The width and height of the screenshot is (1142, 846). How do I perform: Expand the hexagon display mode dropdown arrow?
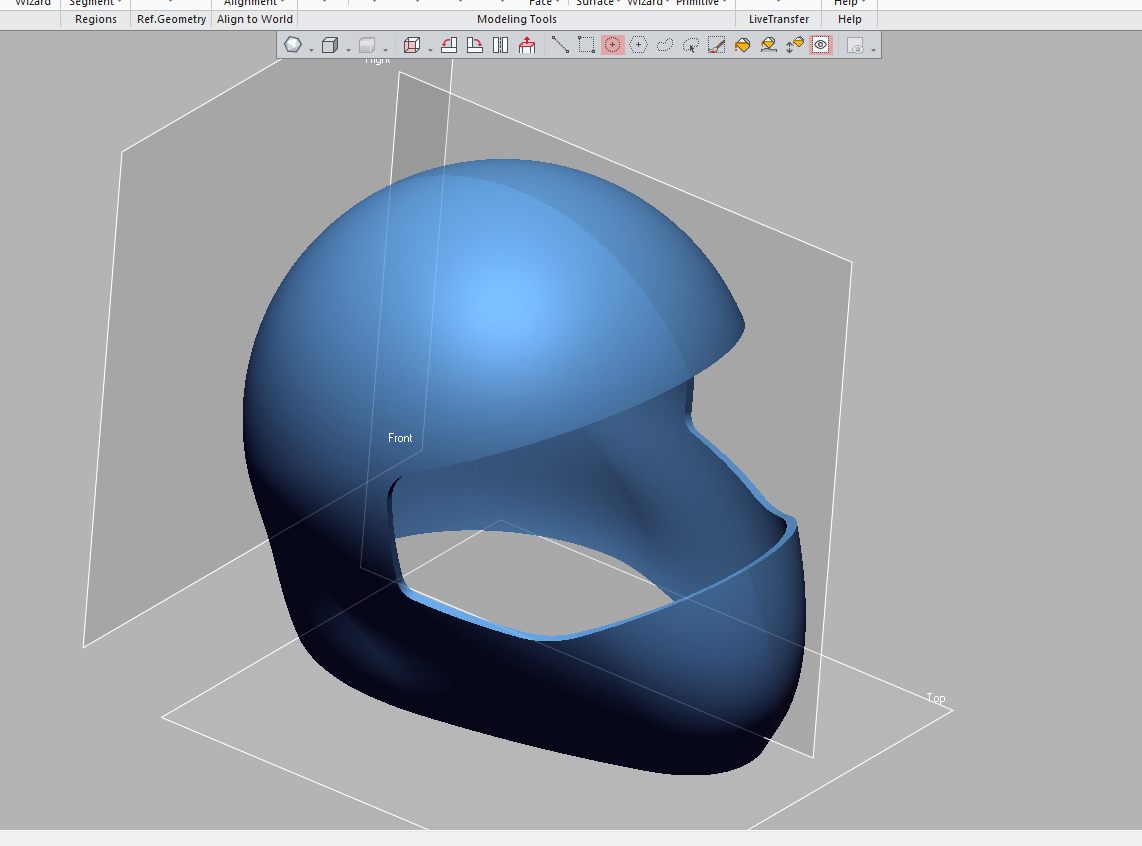(x=311, y=49)
